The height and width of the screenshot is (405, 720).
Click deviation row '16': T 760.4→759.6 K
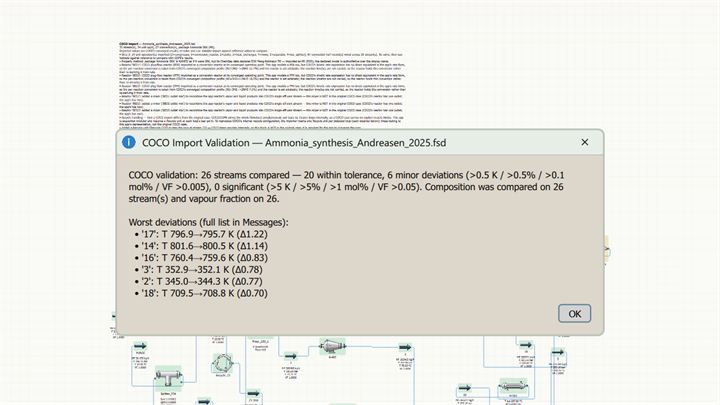click(204, 258)
